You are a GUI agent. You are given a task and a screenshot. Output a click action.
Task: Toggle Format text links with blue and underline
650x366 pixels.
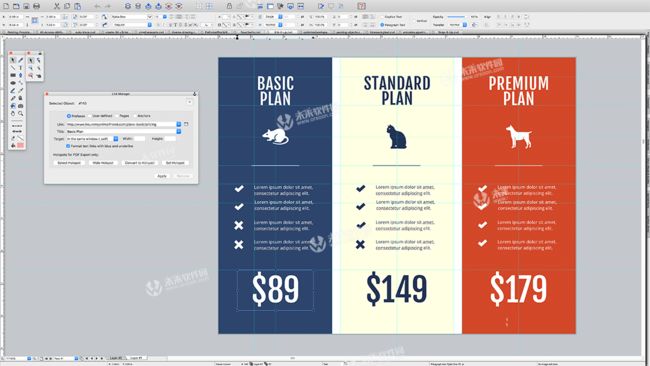(x=68, y=146)
